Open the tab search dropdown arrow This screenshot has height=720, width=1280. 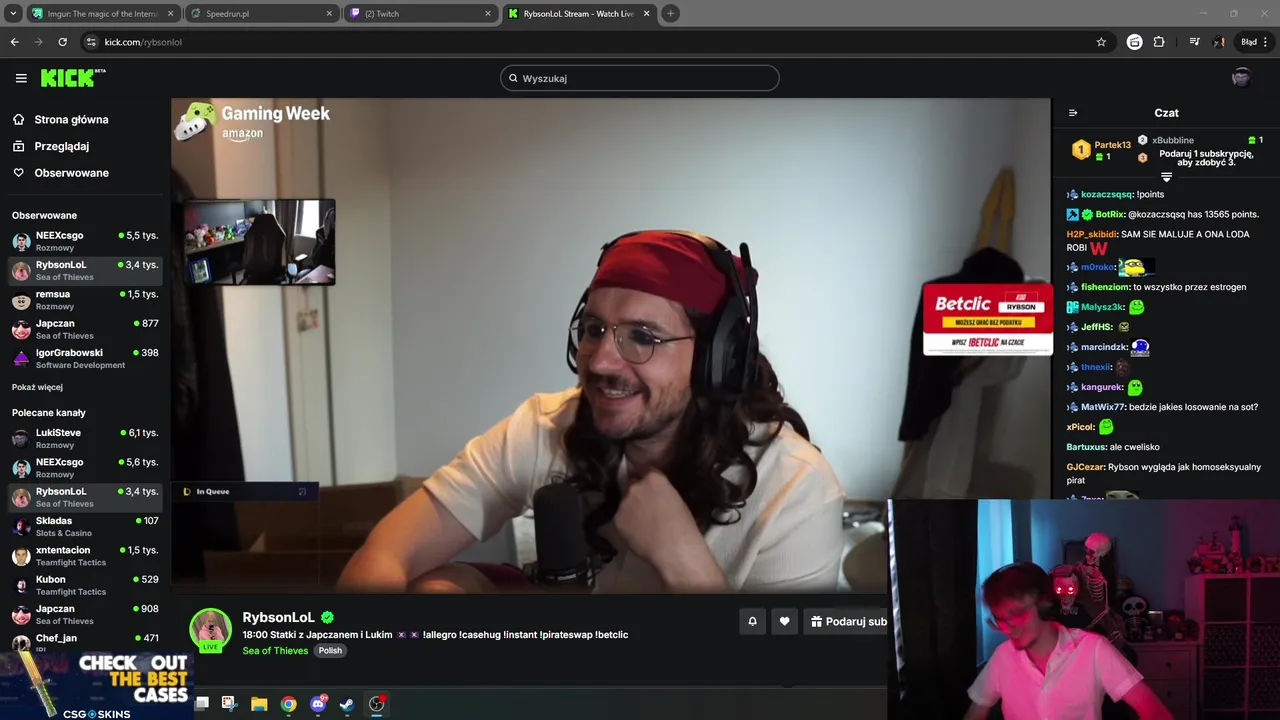12,13
